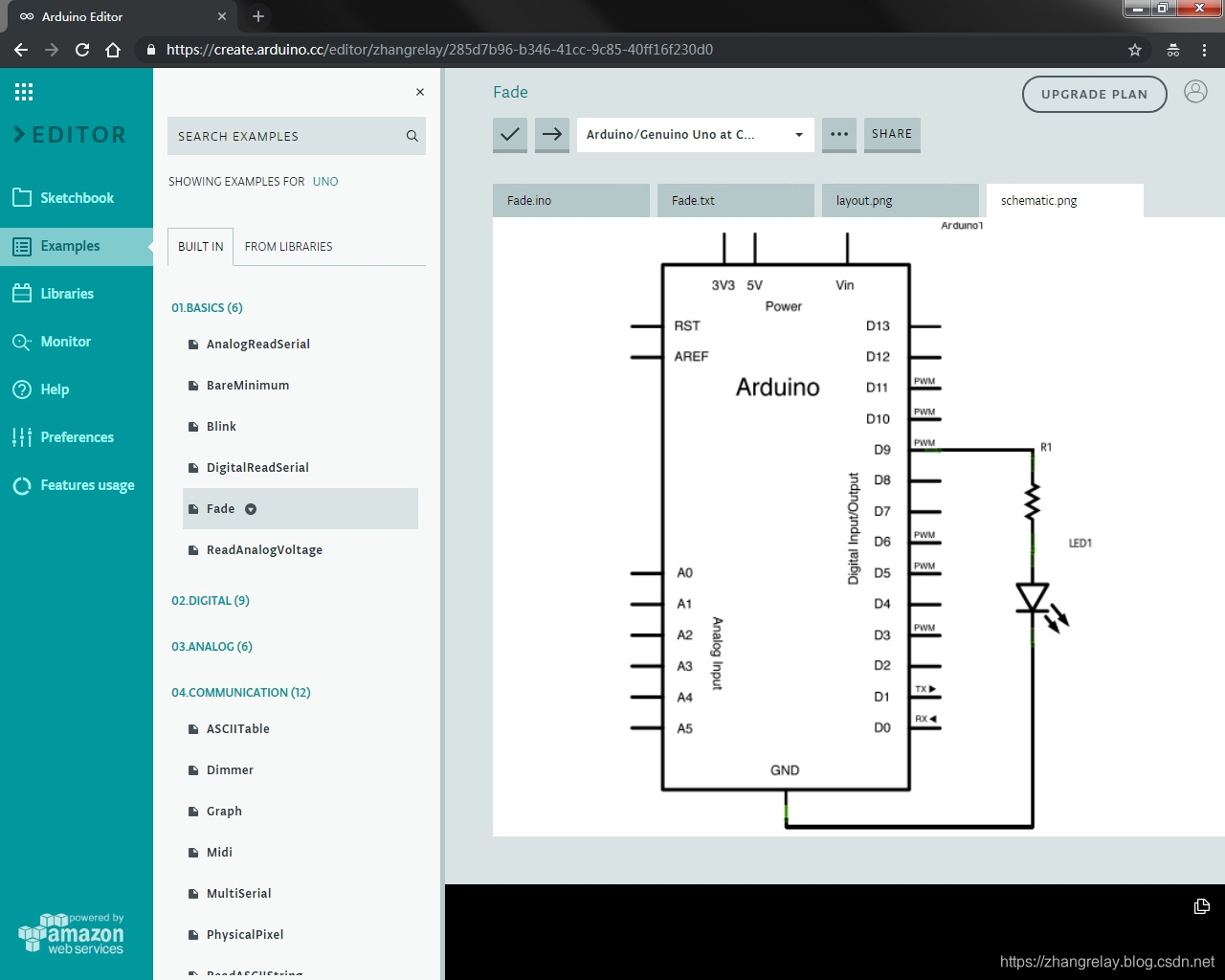Click the Libraries calendar icon
Viewport: 1225px width, 980px height.
coord(22,293)
